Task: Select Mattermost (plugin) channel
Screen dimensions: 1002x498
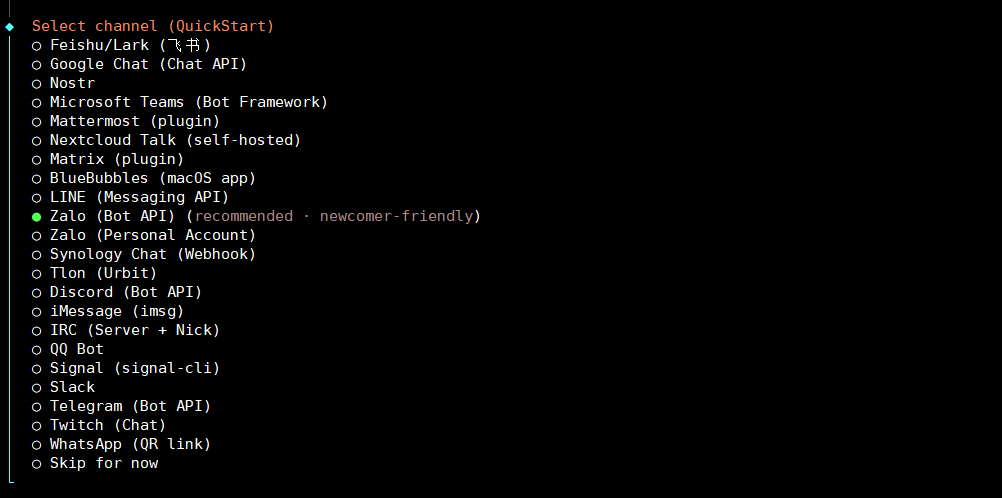Action: (134, 121)
